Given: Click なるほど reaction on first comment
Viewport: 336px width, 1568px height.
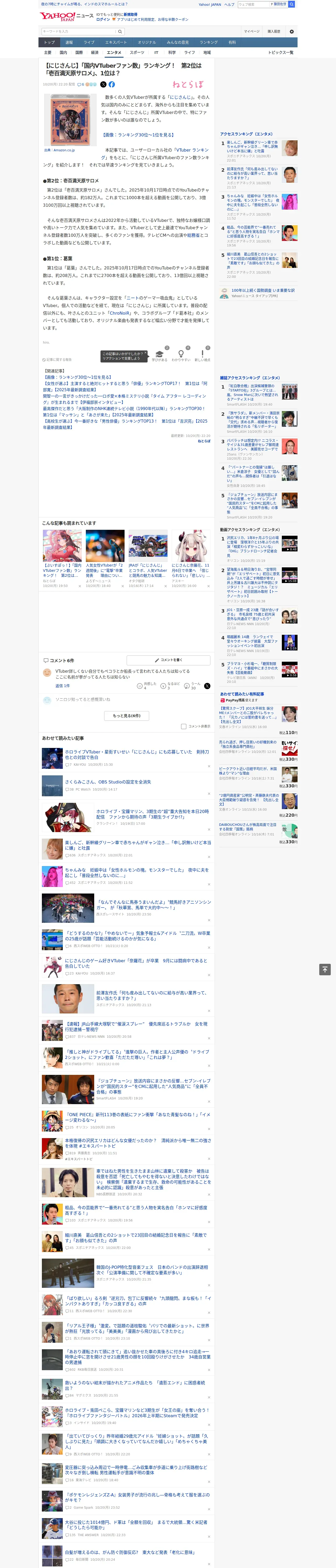Looking at the screenshot, I should tap(164, 686).
